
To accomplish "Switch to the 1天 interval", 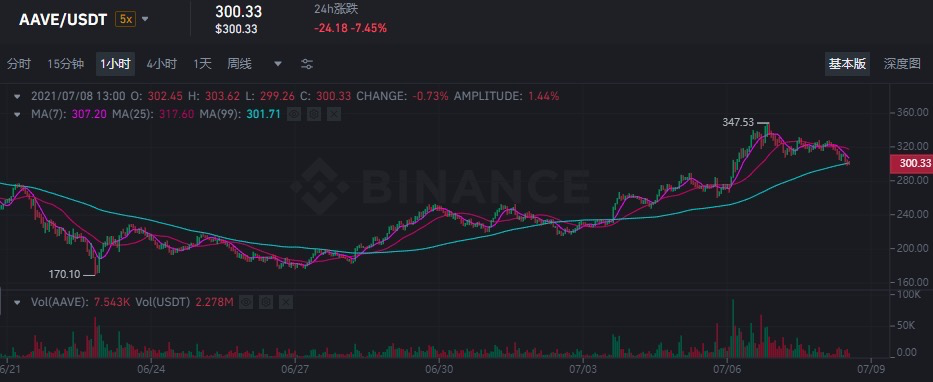I will click(x=202, y=64).
